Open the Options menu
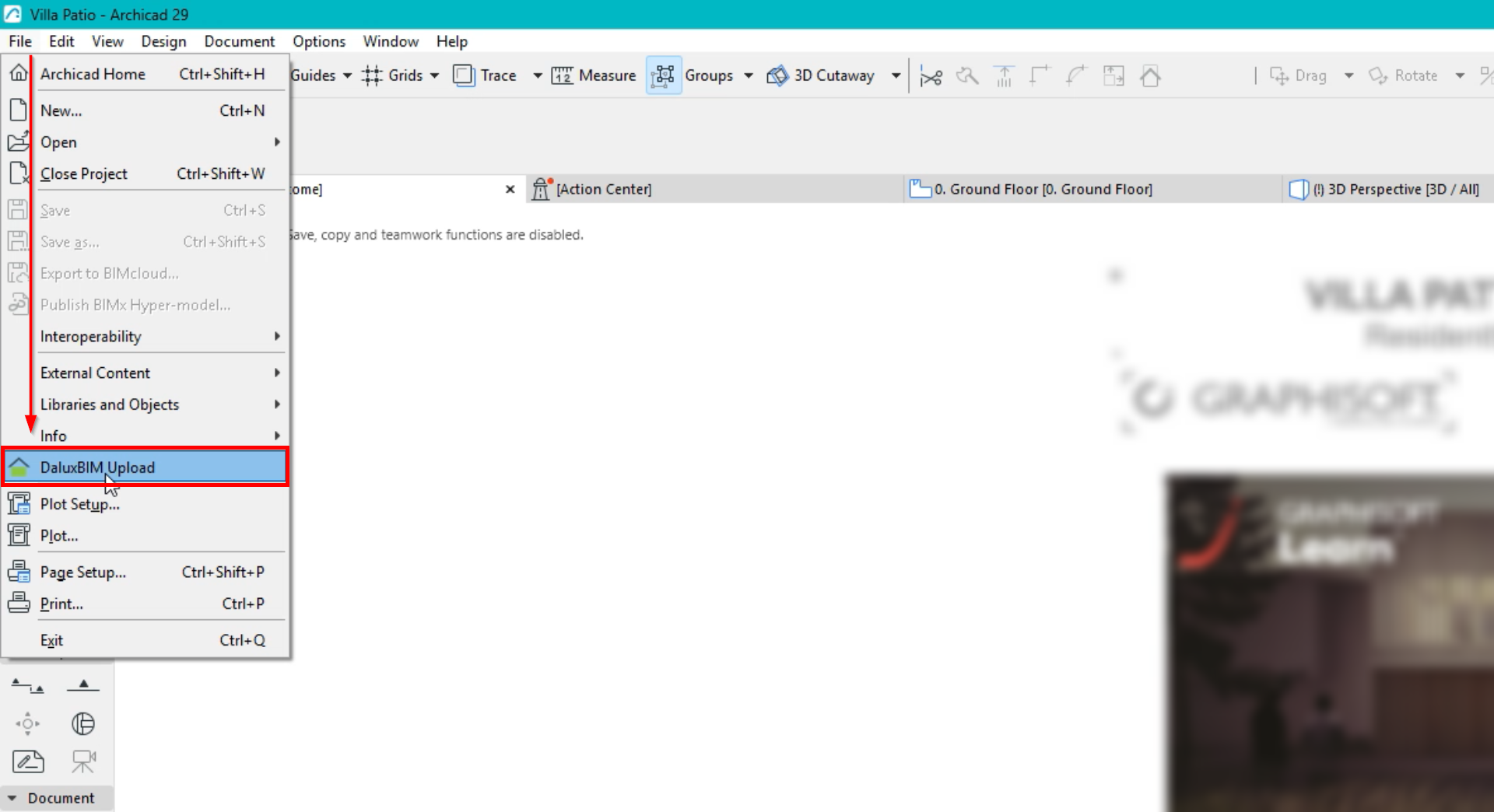 [x=319, y=41]
